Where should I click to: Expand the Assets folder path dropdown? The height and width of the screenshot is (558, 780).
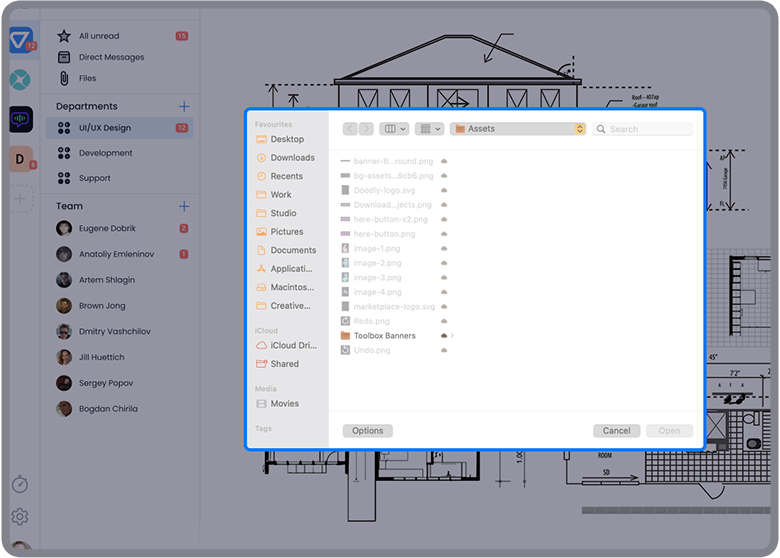click(x=579, y=129)
